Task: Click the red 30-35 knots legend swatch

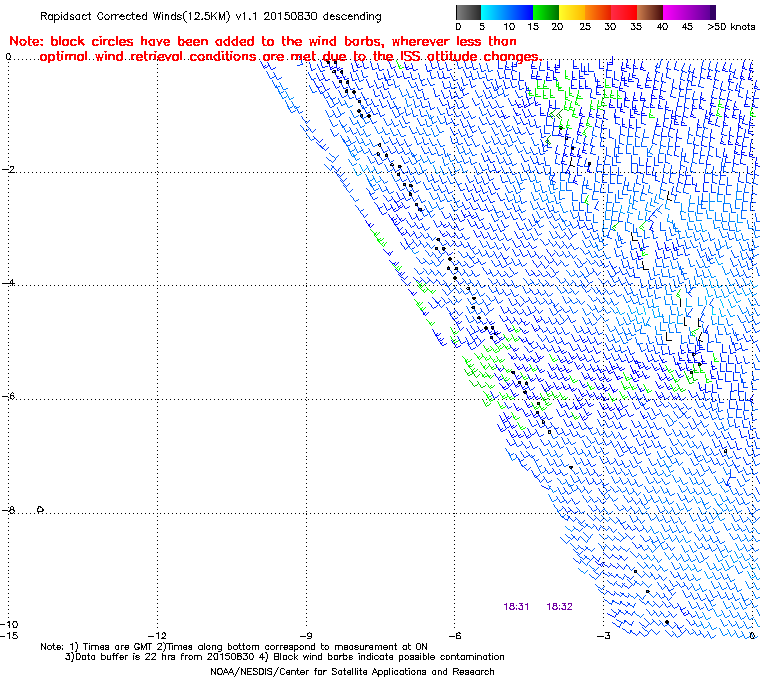Action: point(624,12)
